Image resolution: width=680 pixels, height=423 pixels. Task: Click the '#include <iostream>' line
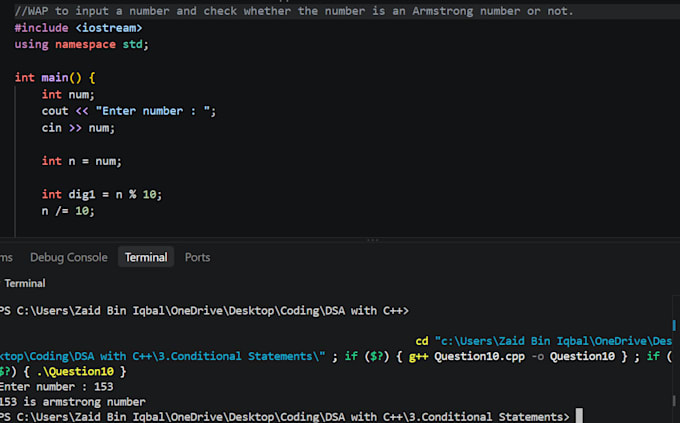[x=78, y=28]
